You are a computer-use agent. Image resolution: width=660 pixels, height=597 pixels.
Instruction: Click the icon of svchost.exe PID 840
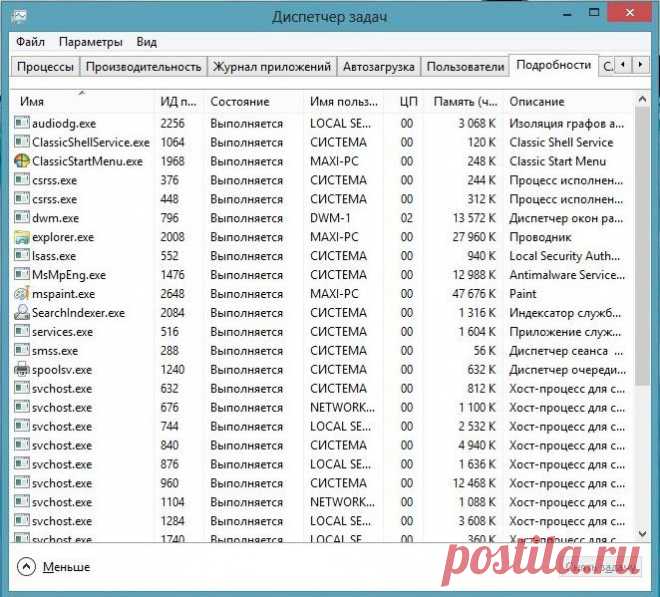21,445
